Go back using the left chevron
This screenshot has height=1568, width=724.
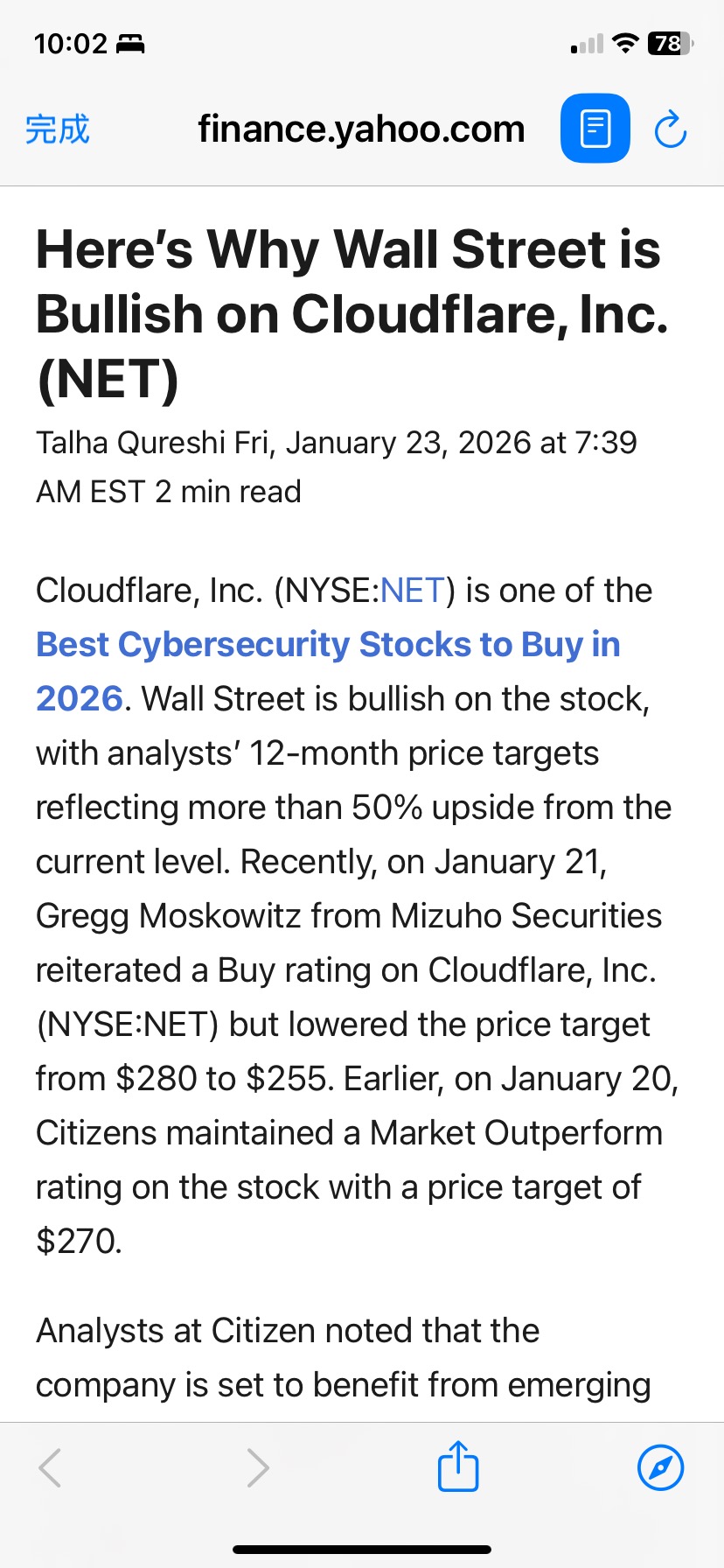(x=51, y=1467)
